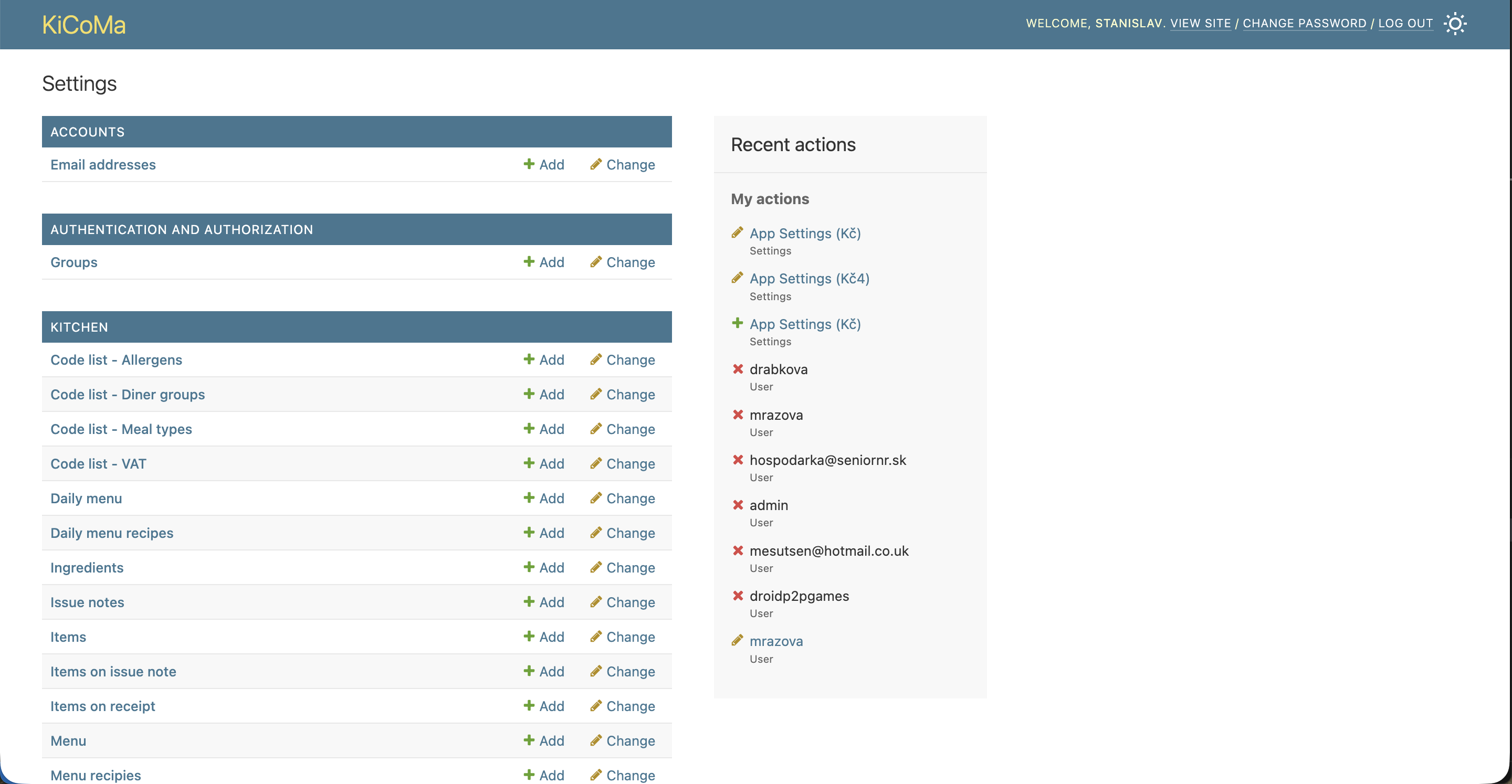Click the pencil icon for Issue notes
The width and height of the screenshot is (1512, 784).
point(595,601)
